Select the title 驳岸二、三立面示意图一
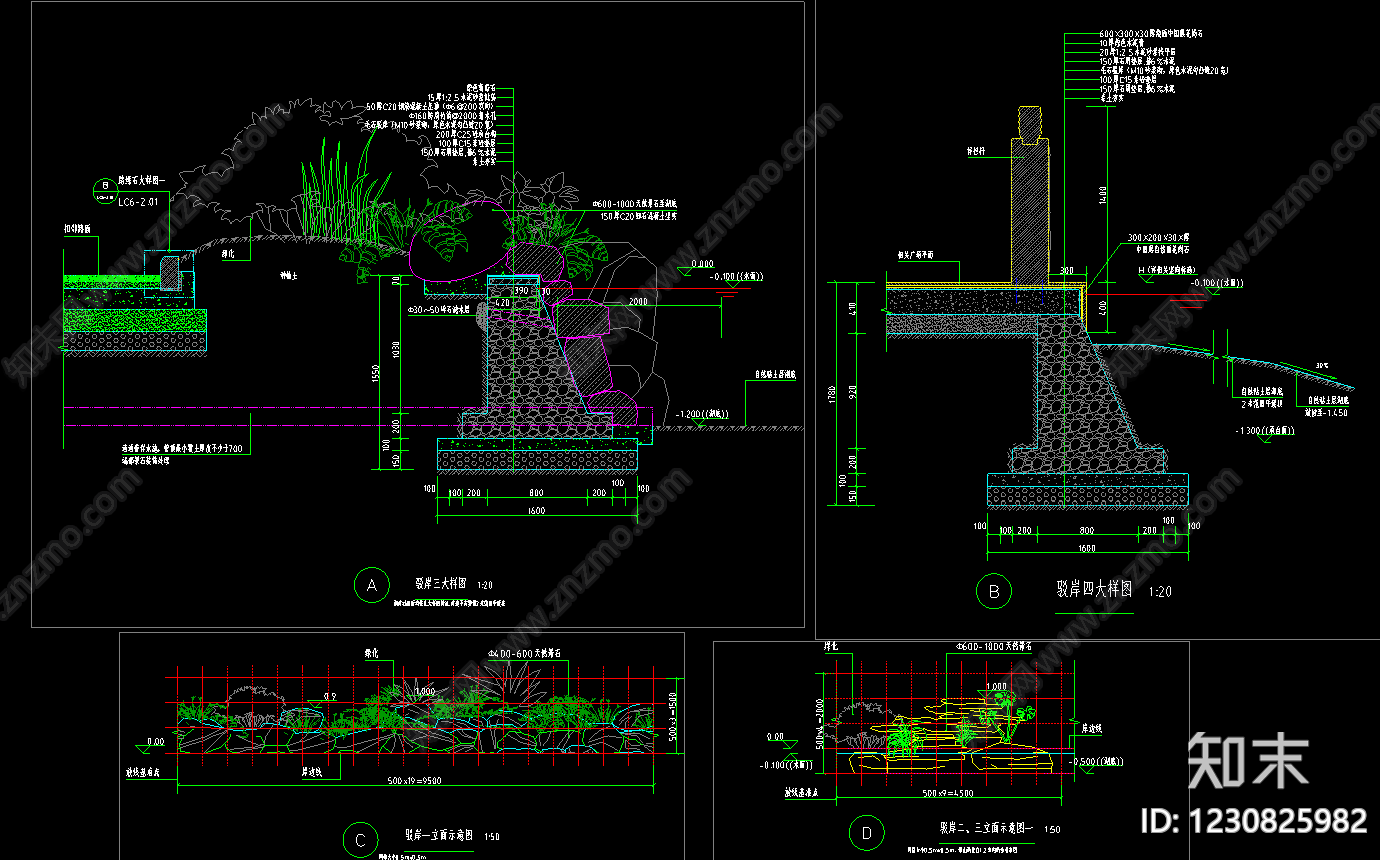 click(986, 828)
